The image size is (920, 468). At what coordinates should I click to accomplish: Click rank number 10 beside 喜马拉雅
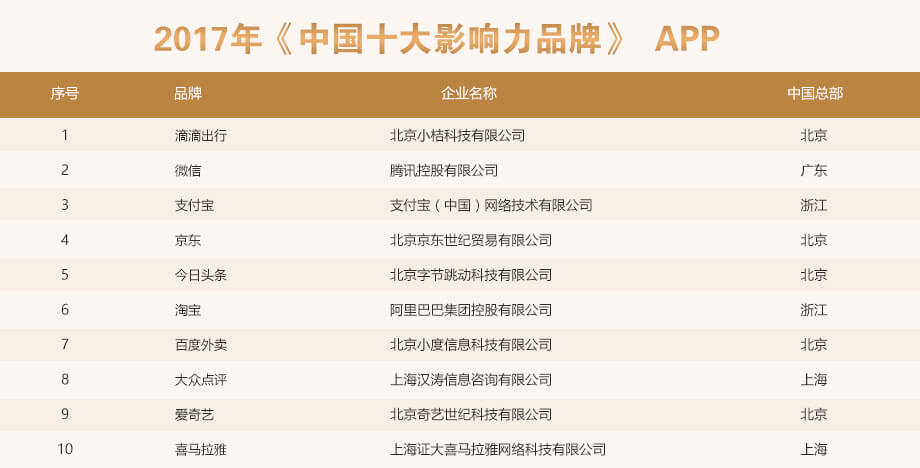pyautogui.click(x=65, y=449)
